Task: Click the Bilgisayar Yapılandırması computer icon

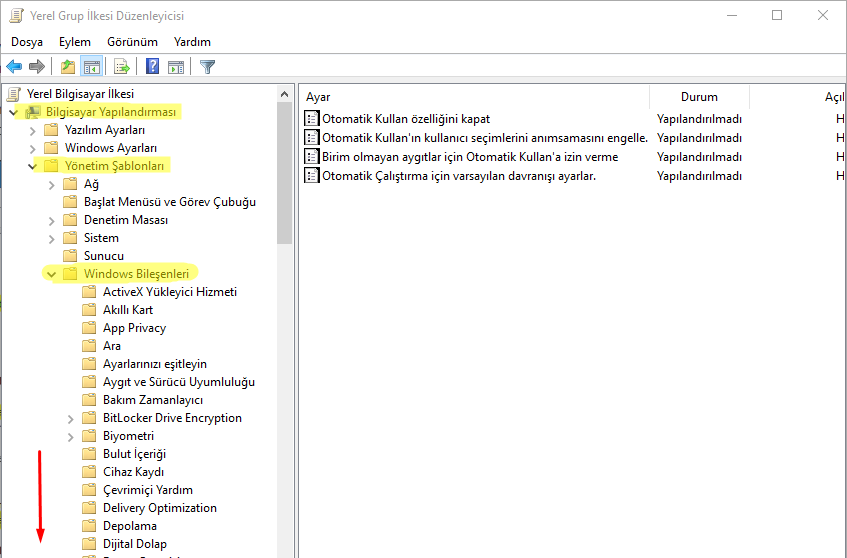Action: point(33,112)
